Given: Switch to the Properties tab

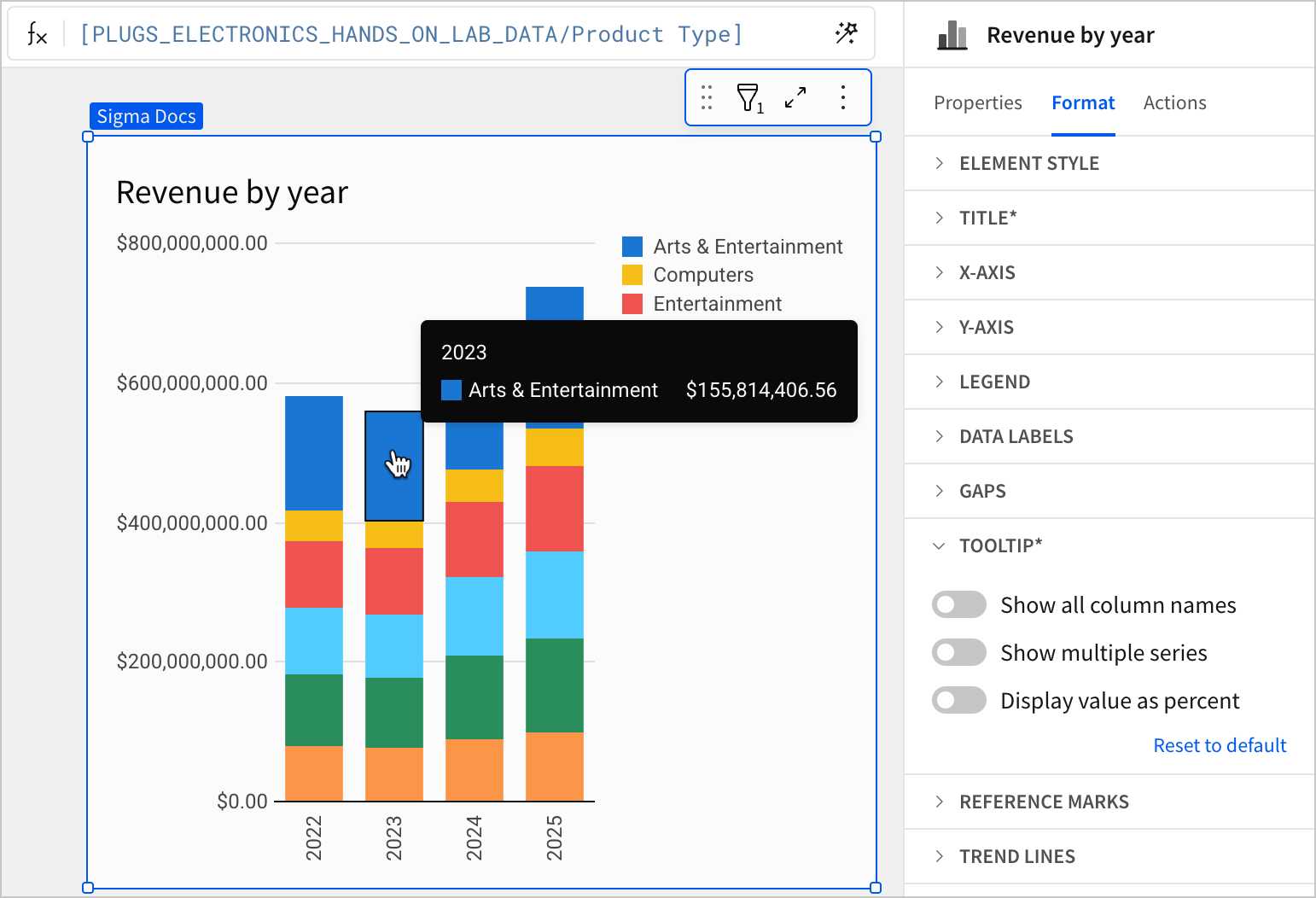Looking at the screenshot, I should point(977,102).
